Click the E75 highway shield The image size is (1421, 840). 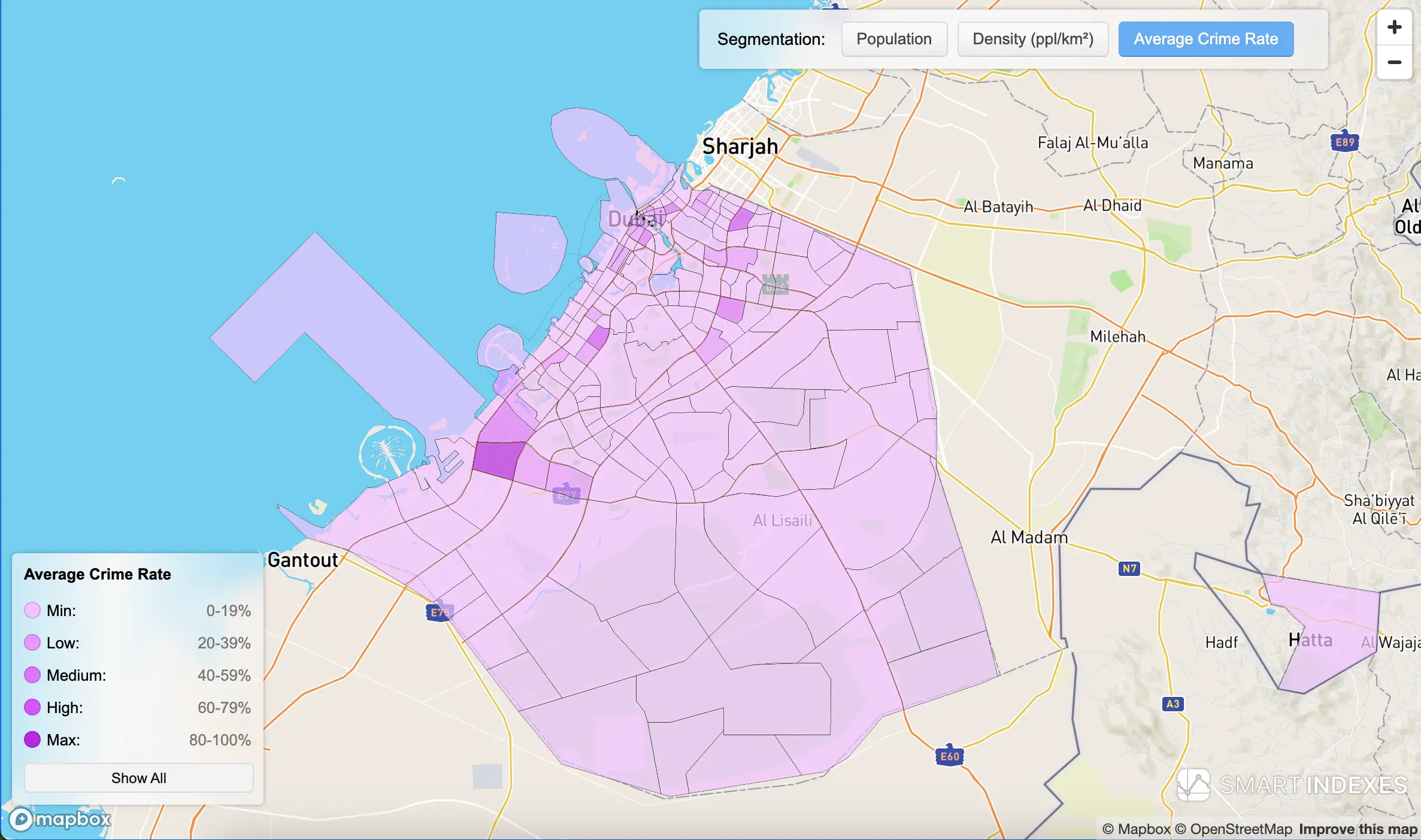(439, 612)
